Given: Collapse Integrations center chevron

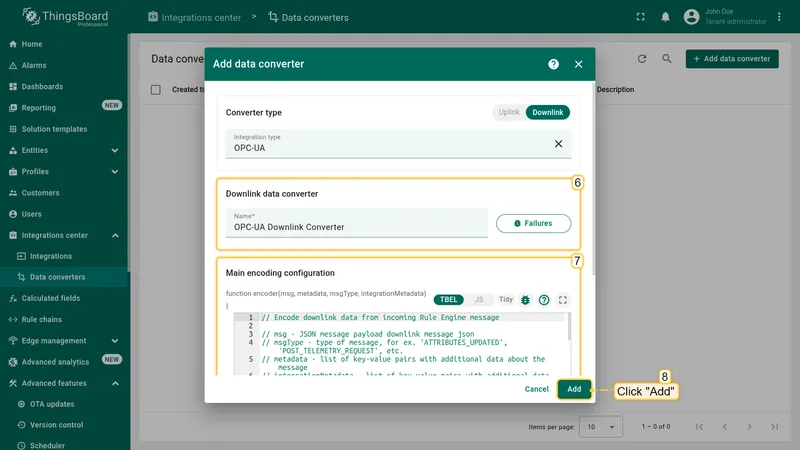Looking at the screenshot, I should click(115, 235).
